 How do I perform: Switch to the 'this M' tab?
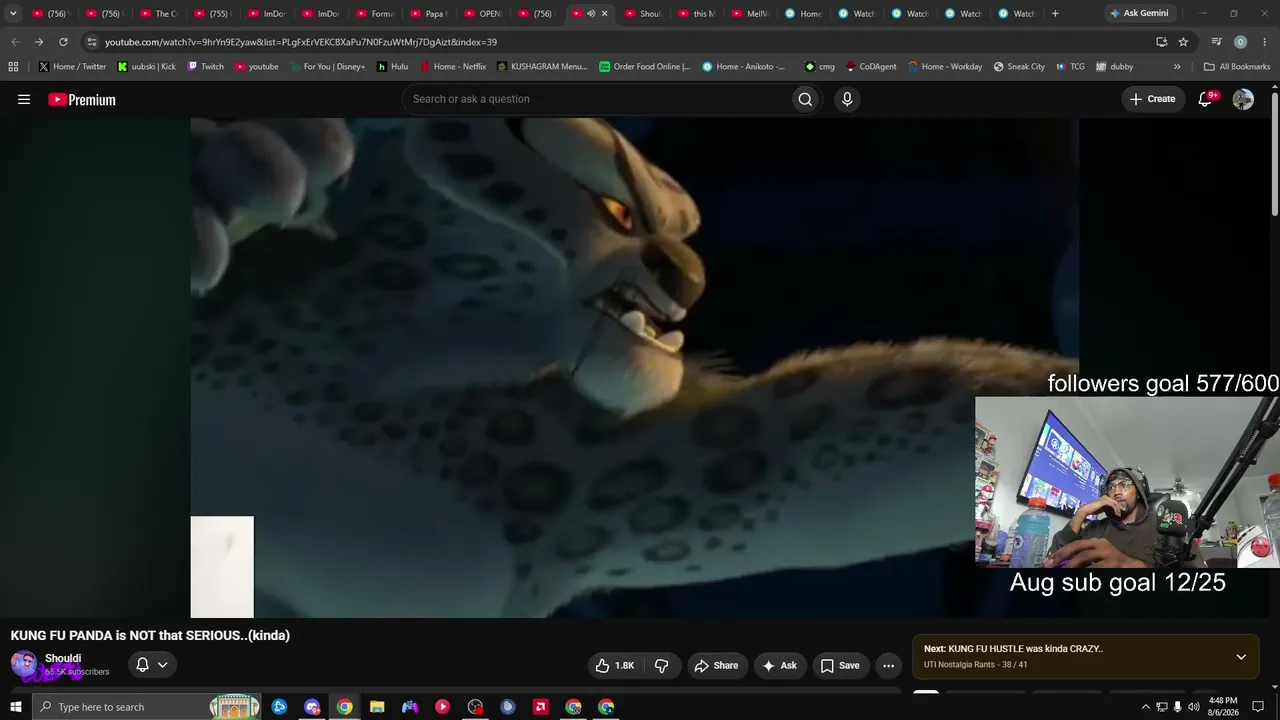pos(698,14)
